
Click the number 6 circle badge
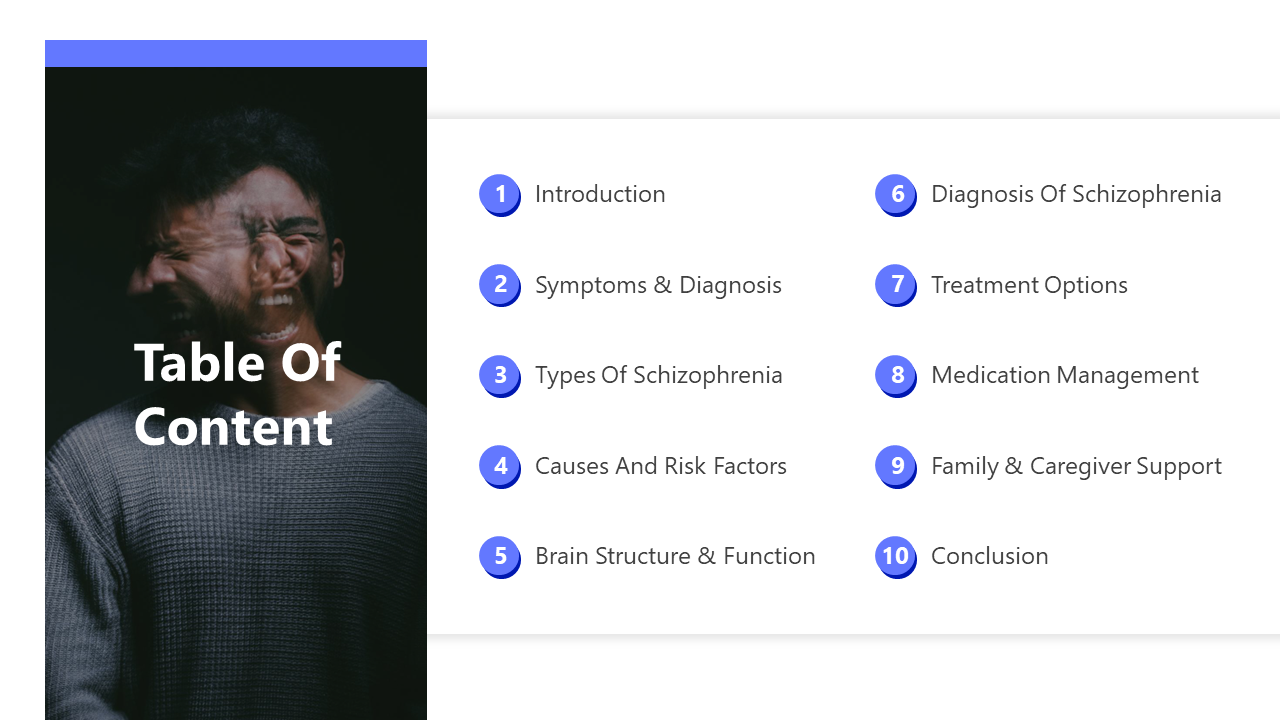[896, 195]
